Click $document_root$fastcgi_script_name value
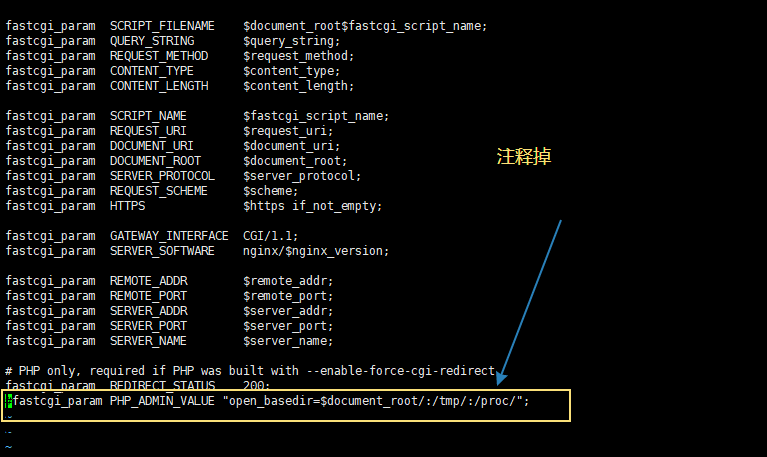 tap(365, 26)
